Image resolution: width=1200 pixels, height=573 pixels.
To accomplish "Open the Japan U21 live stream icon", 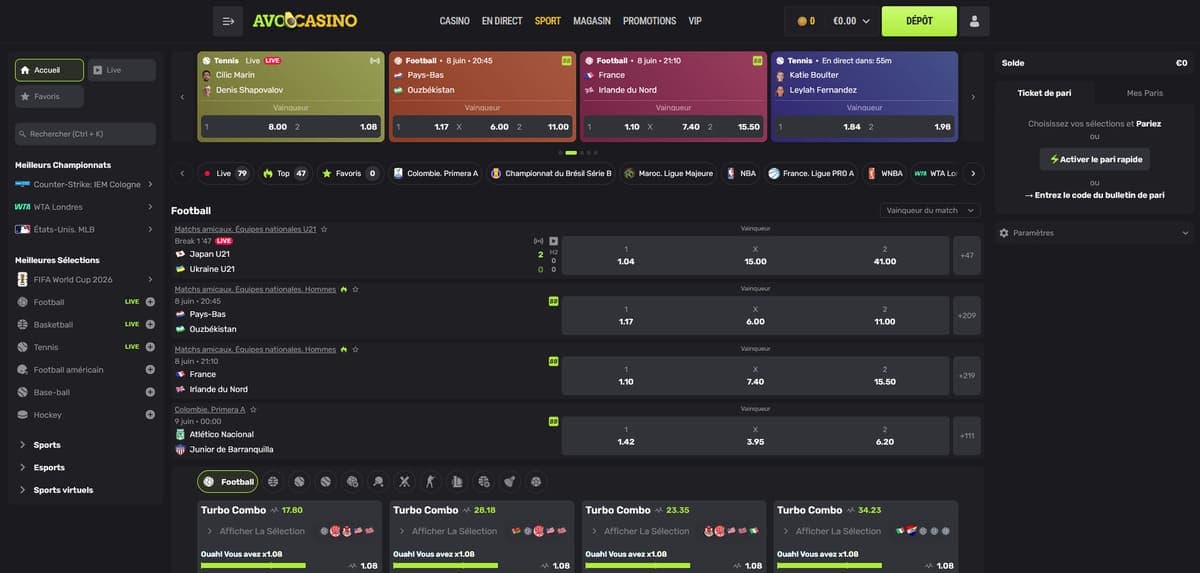I will (554, 241).
